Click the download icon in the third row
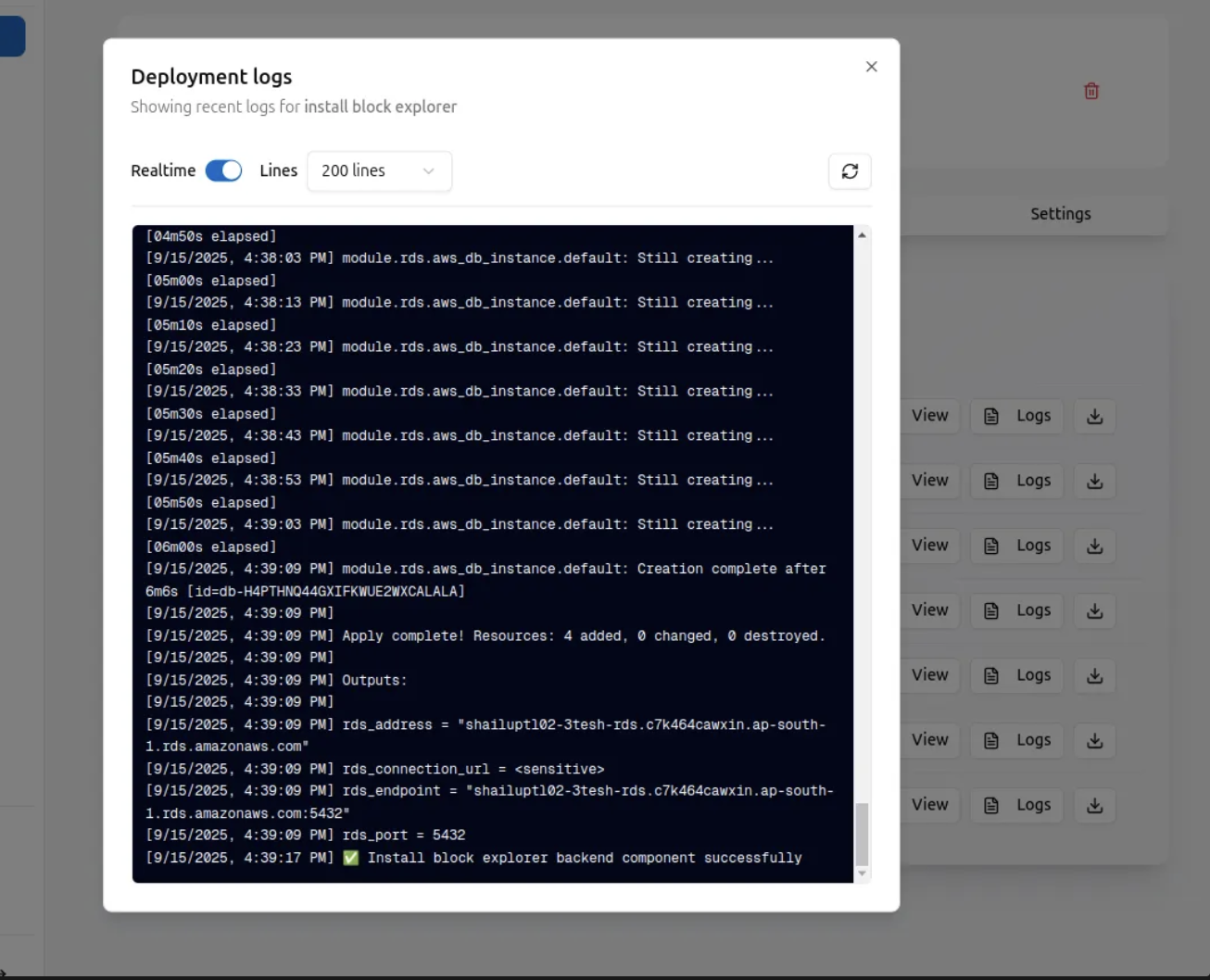 pyautogui.click(x=1094, y=546)
